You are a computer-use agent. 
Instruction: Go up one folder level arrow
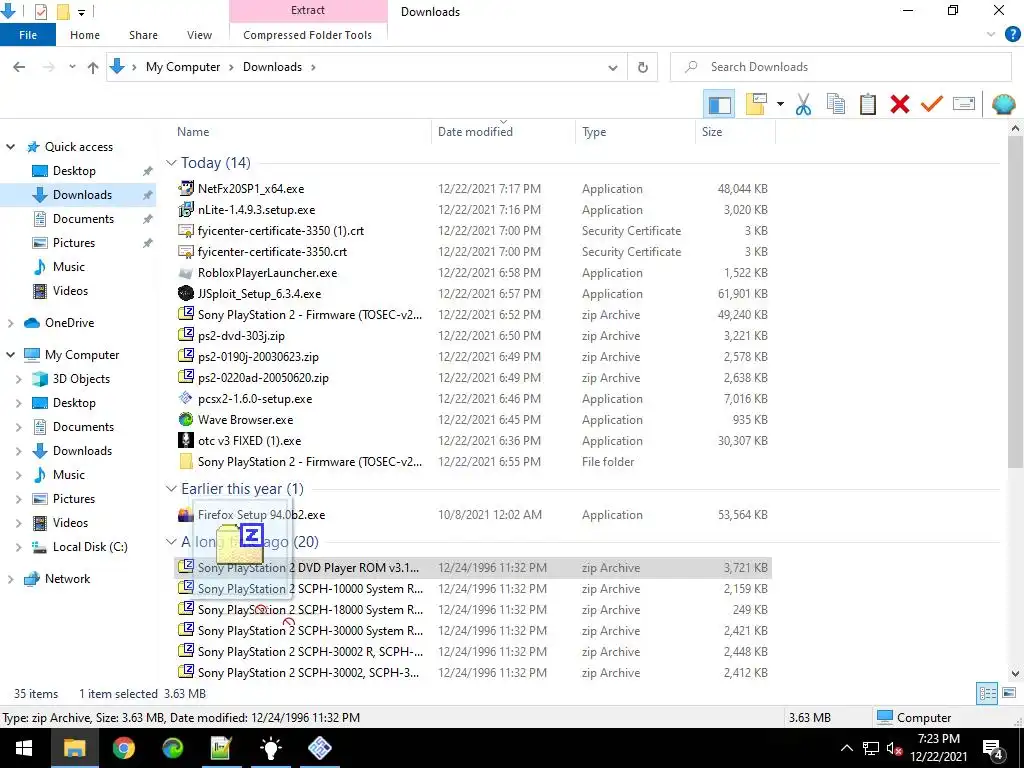click(x=93, y=67)
